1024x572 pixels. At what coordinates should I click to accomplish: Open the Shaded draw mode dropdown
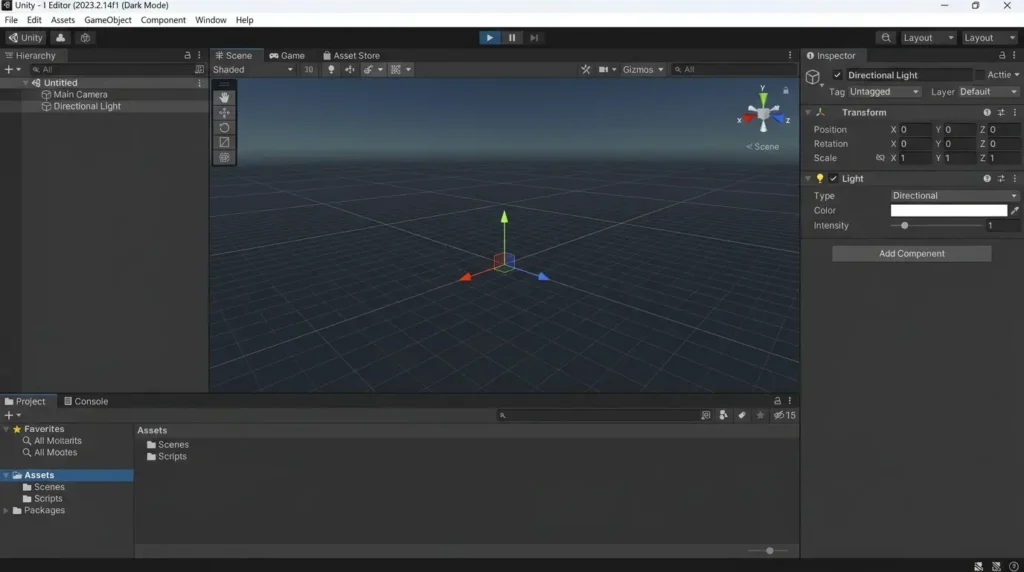(x=253, y=69)
